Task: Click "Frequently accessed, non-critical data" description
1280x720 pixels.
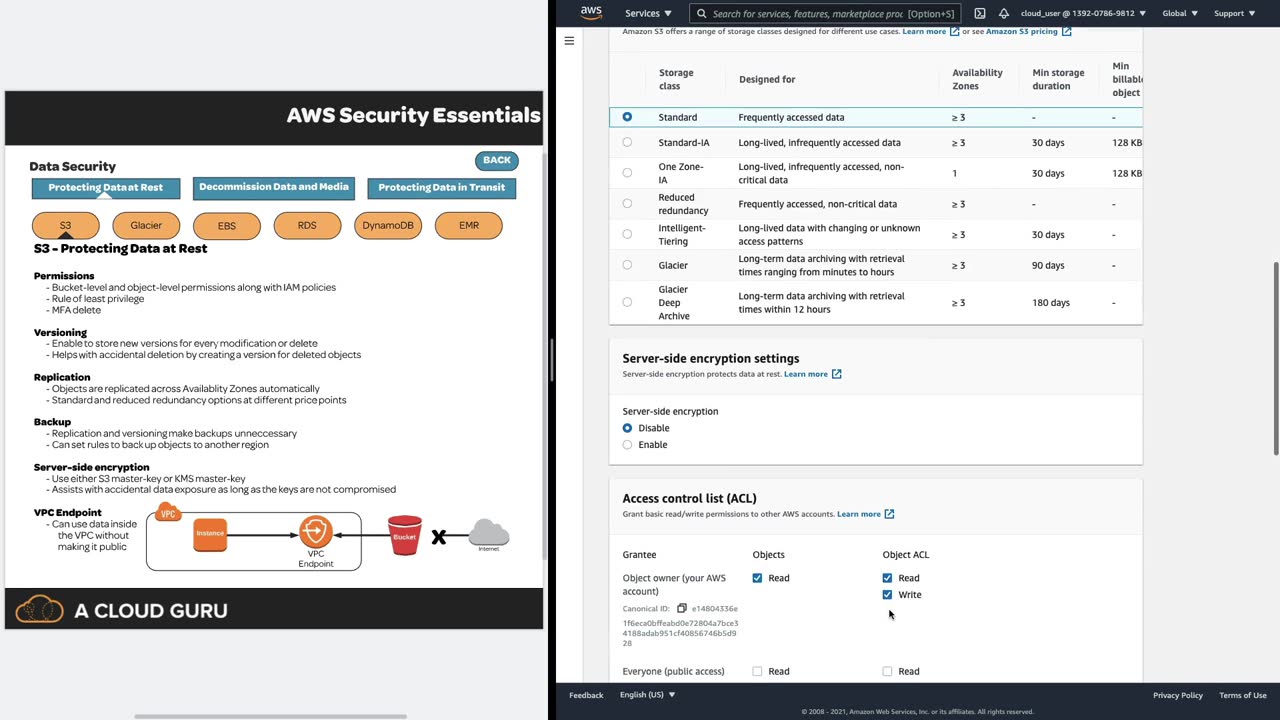Action: click(x=817, y=204)
